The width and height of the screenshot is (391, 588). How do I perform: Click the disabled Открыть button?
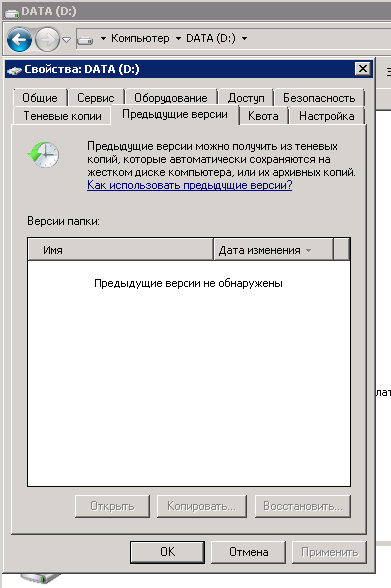(112, 506)
